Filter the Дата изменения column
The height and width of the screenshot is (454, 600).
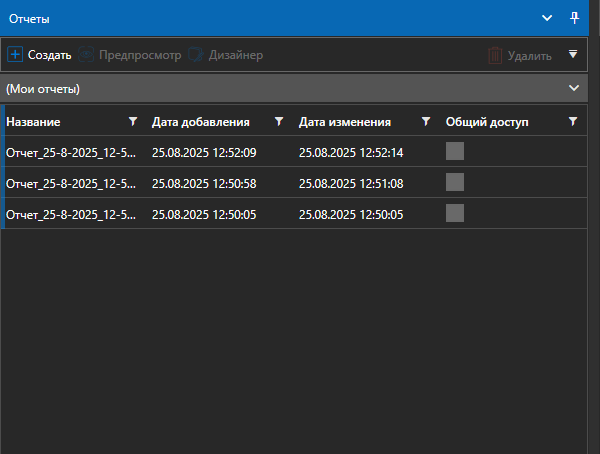426,122
